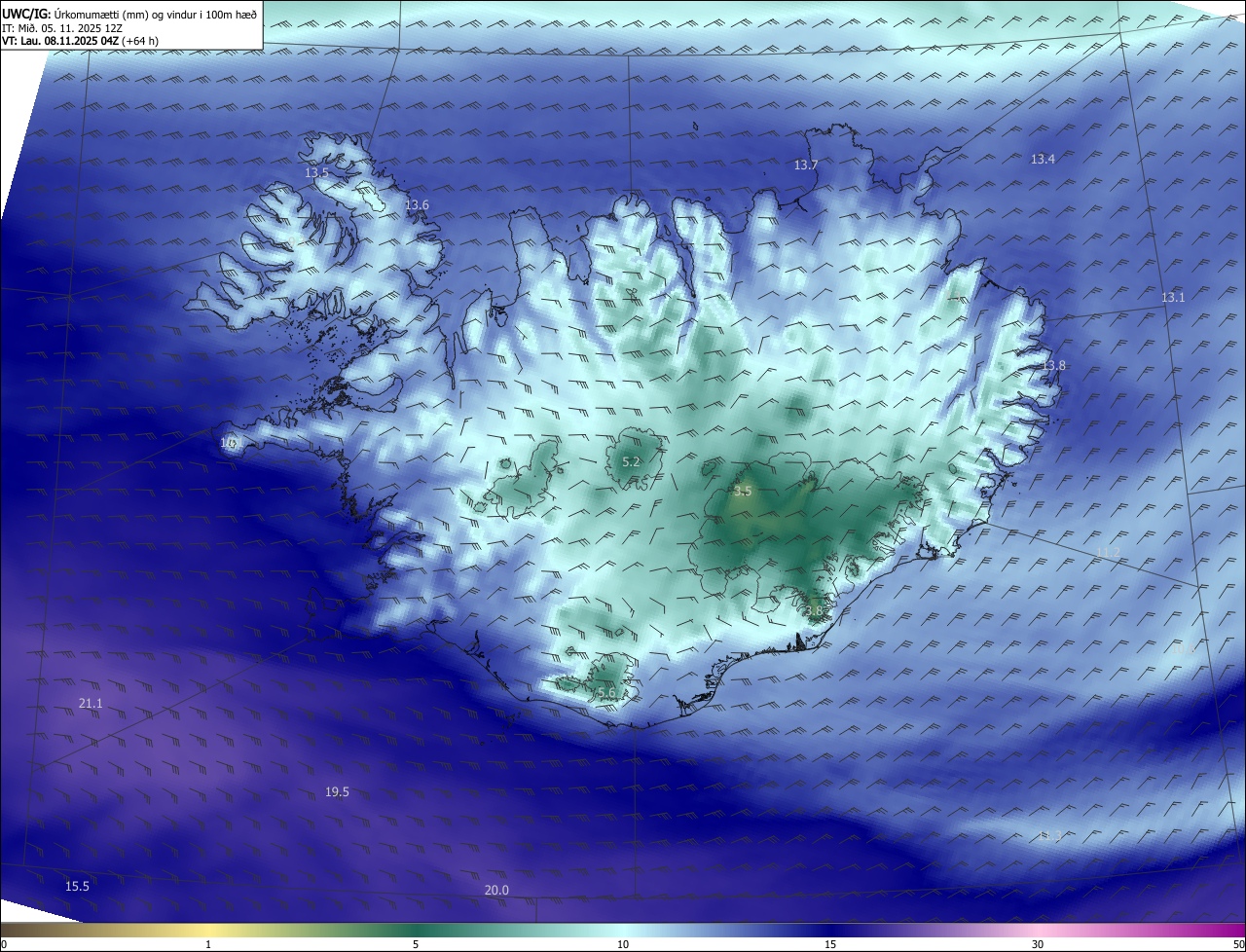Click the colour scale tick label 0
The image size is (1246, 952).
coord(3,944)
